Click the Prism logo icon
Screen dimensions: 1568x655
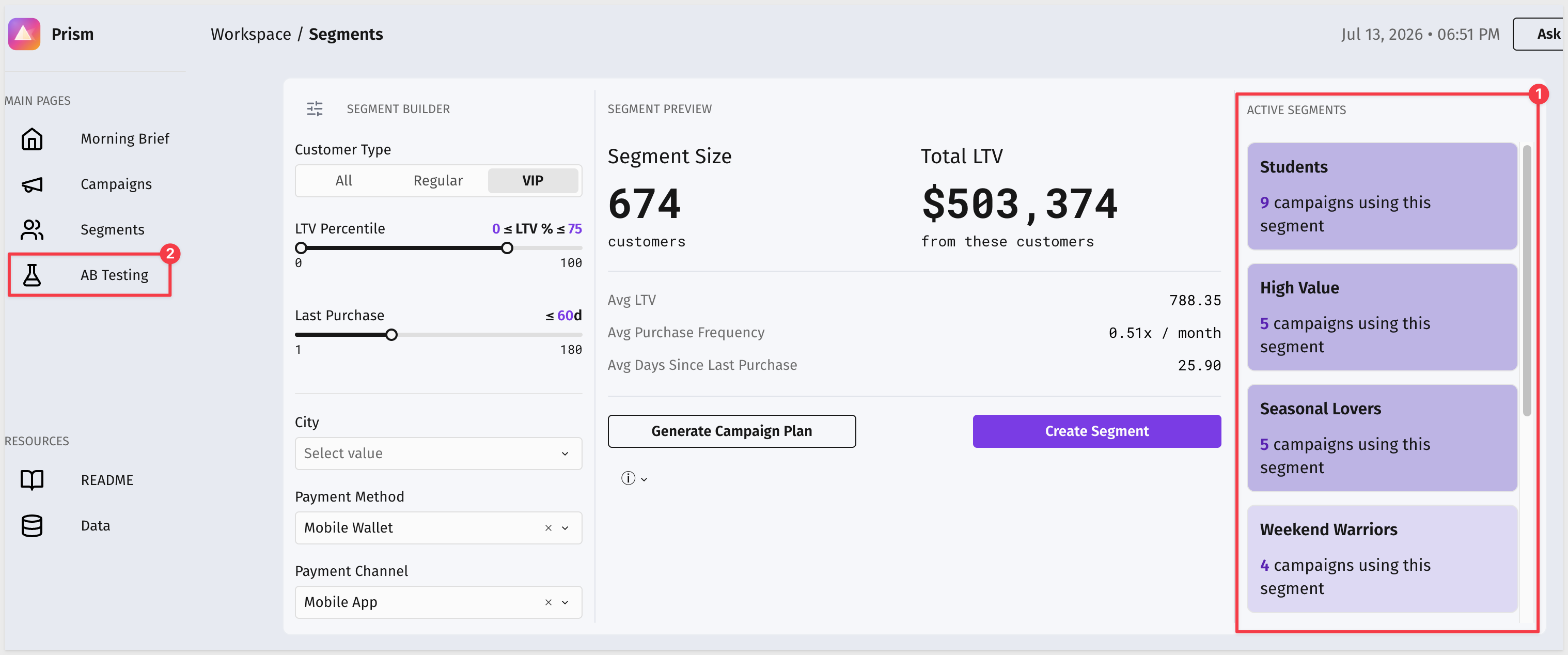[x=24, y=34]
